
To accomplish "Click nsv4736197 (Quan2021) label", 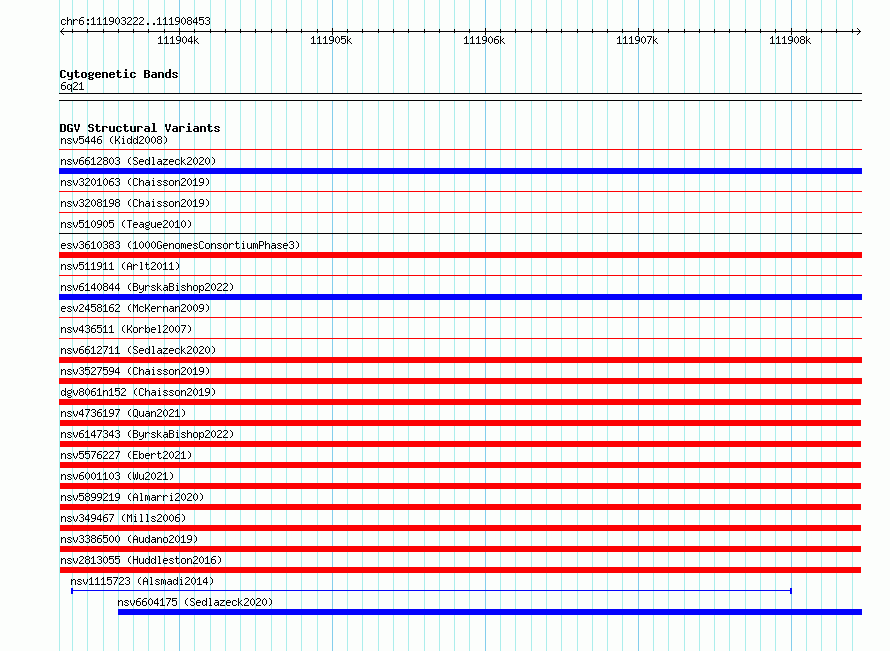I will pyautogui.click(x=123, y=413).
